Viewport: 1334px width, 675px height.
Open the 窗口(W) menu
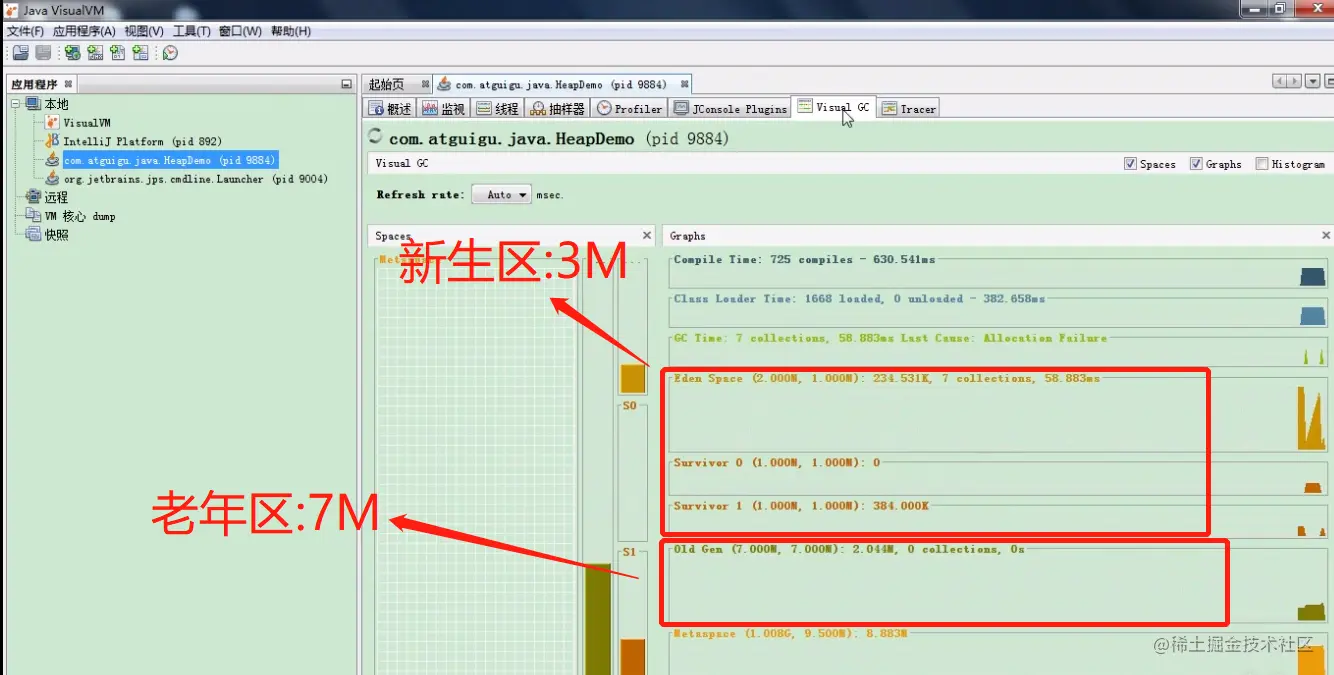tap(240, 31)
